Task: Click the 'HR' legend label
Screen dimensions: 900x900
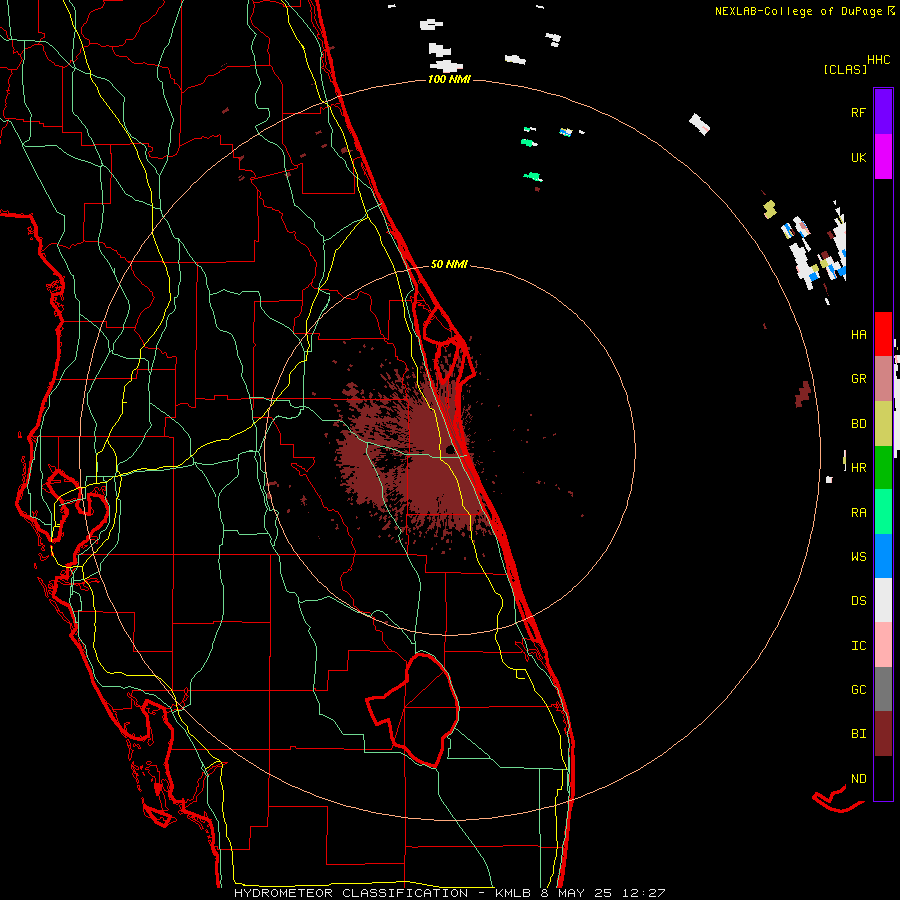Action: (858, 468)
